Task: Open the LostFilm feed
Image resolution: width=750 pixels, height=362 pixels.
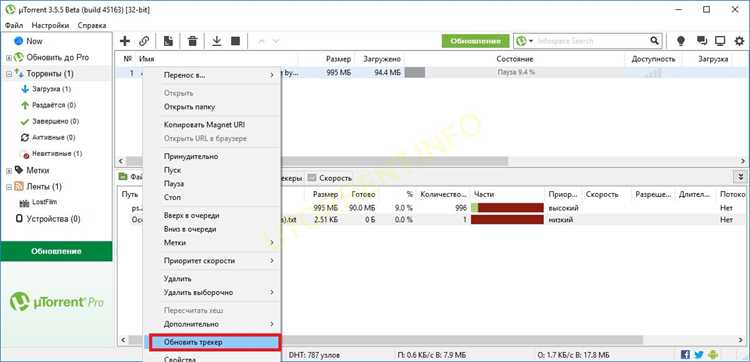Action: click(44, 202)
